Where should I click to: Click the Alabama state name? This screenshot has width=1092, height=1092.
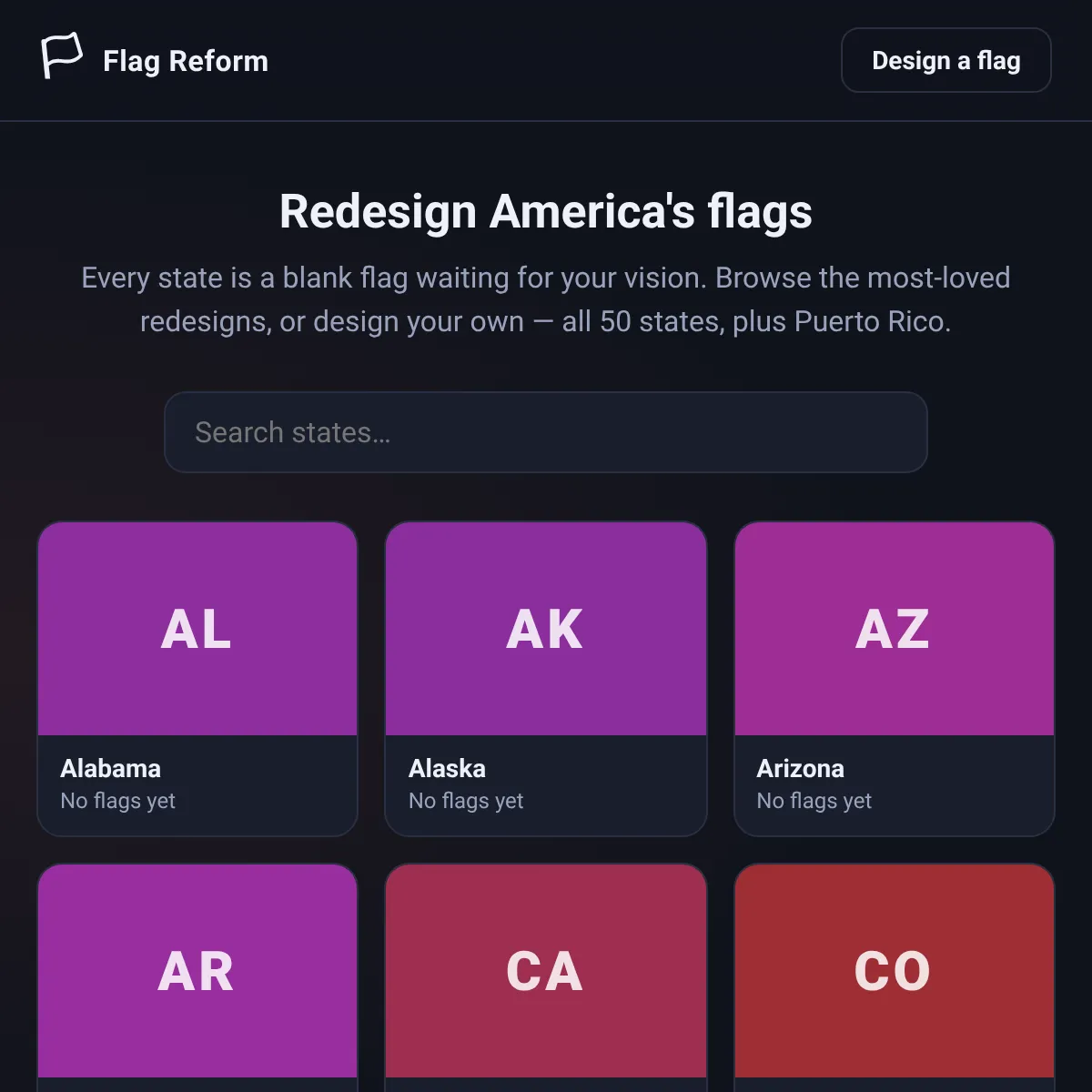coord(111,769)
